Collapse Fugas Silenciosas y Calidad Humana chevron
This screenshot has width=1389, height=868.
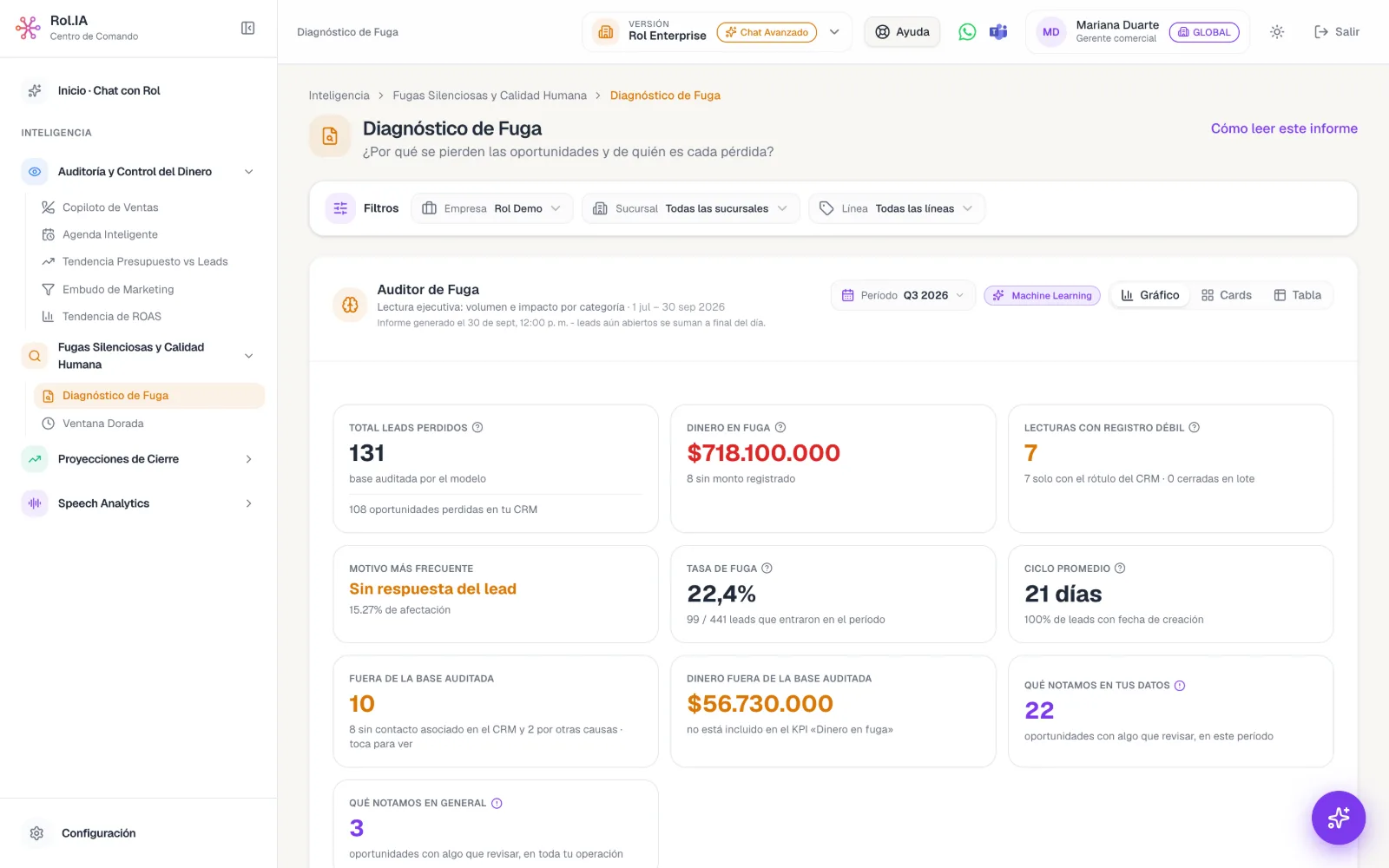pyautogui.click(x=249, y=356)
